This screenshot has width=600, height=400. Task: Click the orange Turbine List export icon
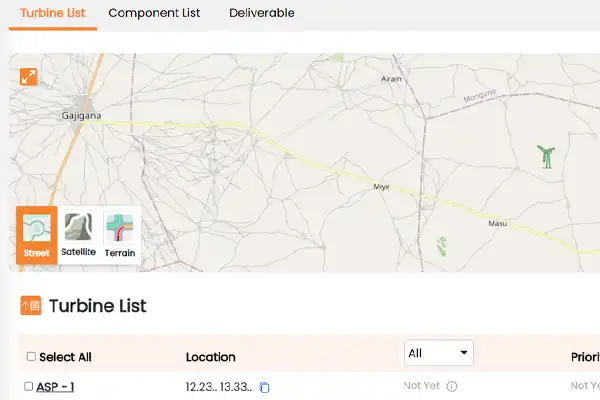(31, 305)
